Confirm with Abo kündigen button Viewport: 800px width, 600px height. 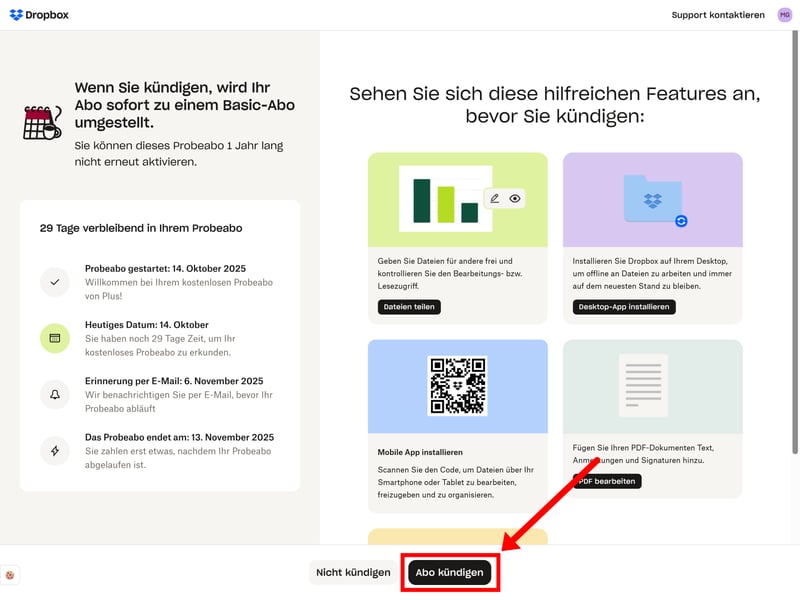pyautogui.click(x=449, y=573)
